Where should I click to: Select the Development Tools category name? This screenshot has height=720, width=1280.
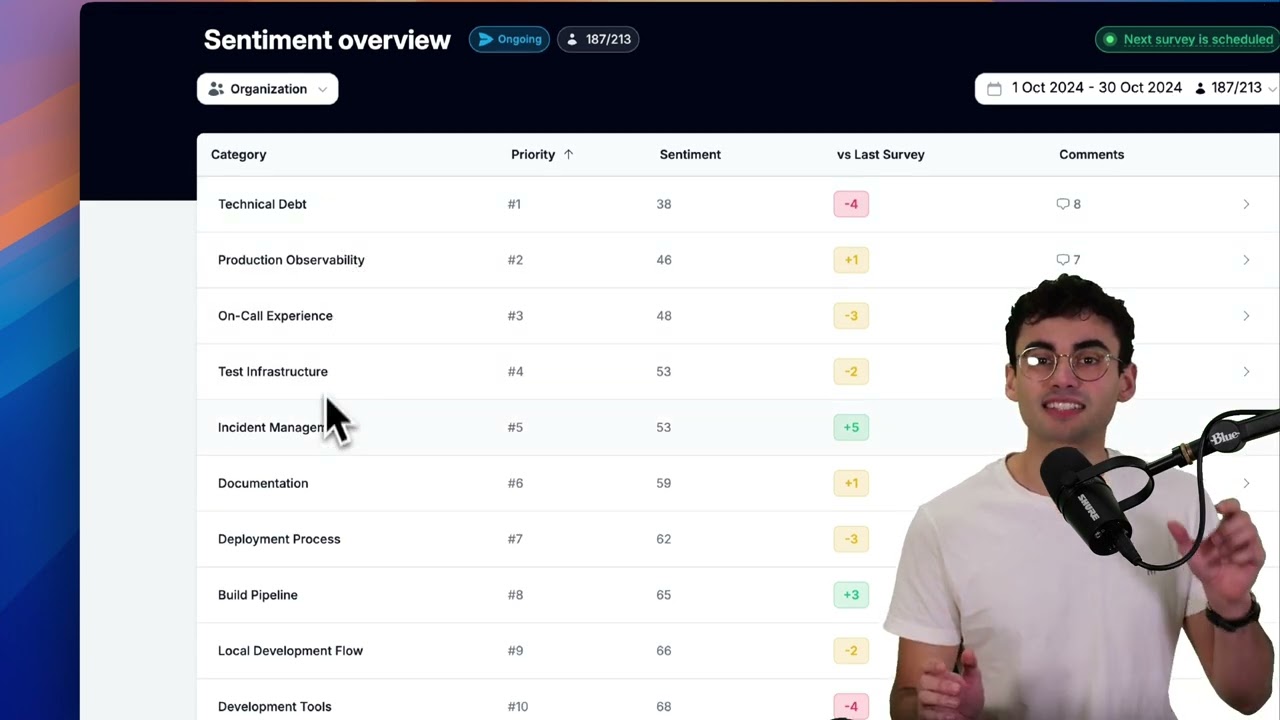[274, 707]
